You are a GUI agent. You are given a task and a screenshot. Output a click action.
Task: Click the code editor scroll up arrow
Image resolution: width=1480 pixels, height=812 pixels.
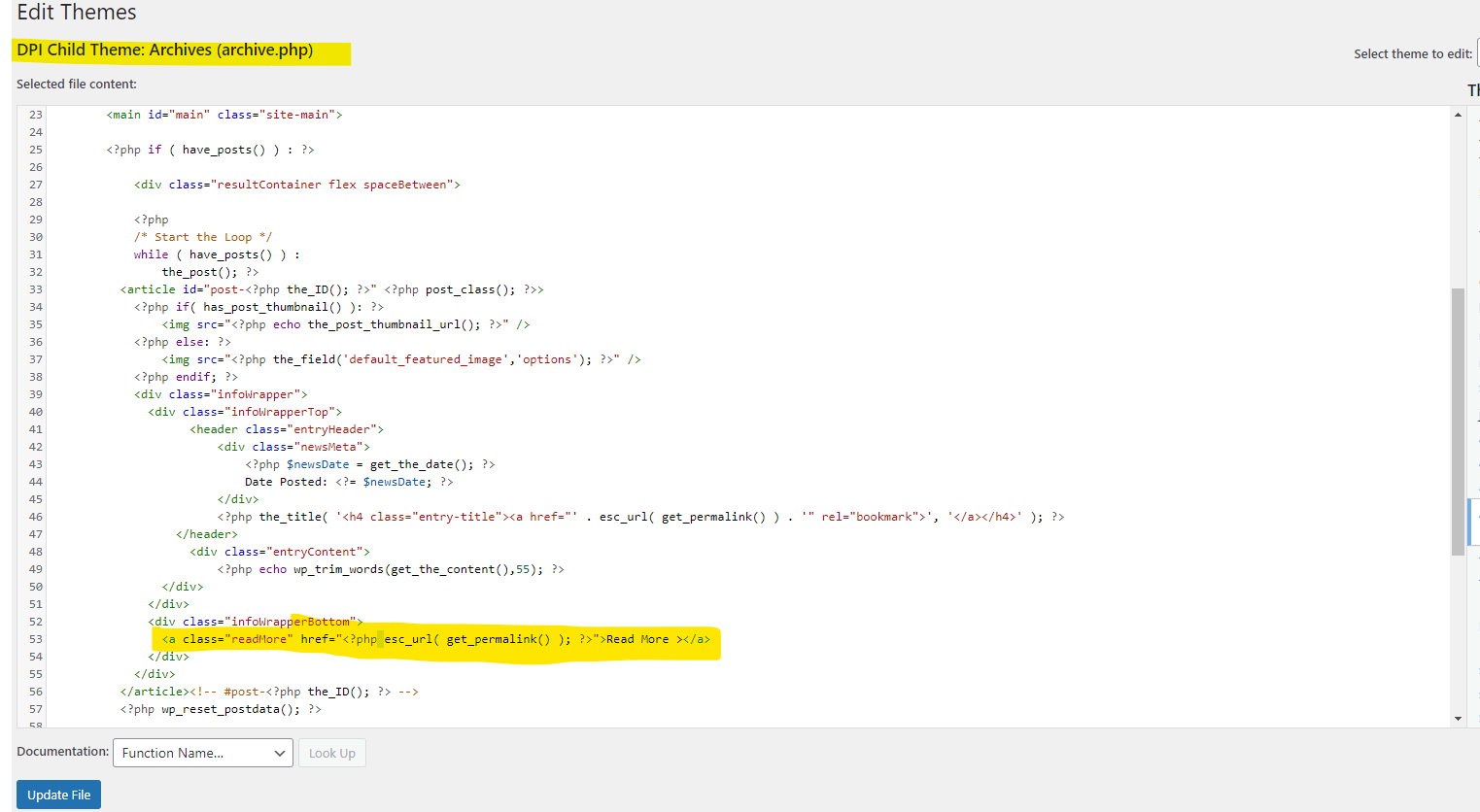coord(1458,115)
